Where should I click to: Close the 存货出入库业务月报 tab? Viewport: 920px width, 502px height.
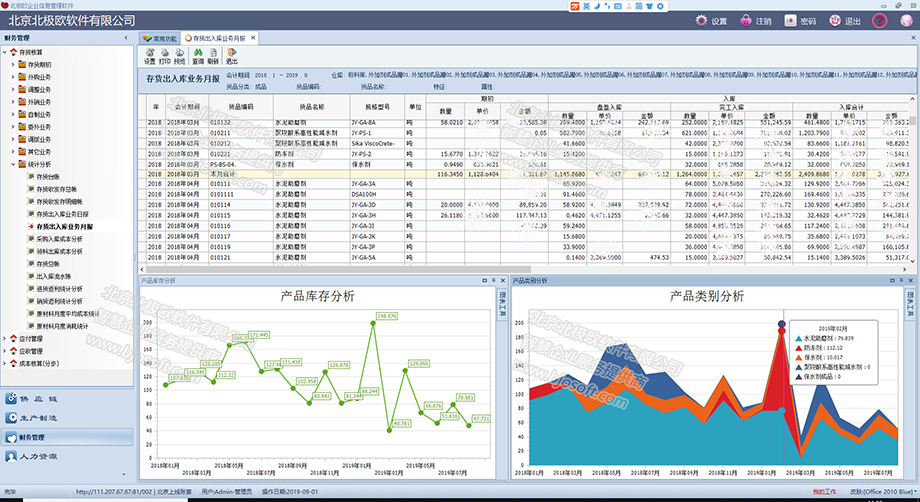(253, 38)
